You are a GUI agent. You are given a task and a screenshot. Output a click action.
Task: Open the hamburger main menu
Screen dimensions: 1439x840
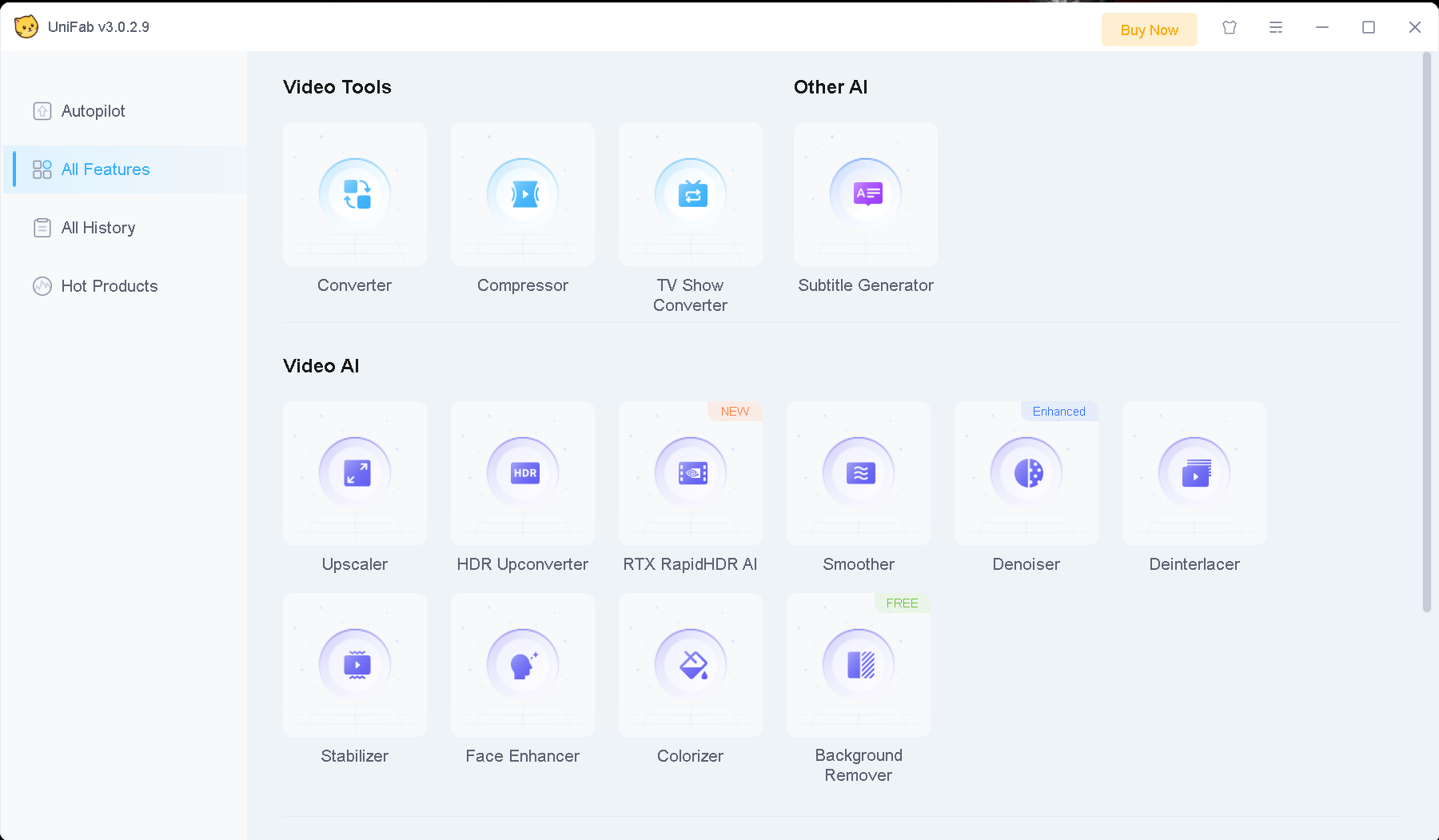pos(1276,27)
